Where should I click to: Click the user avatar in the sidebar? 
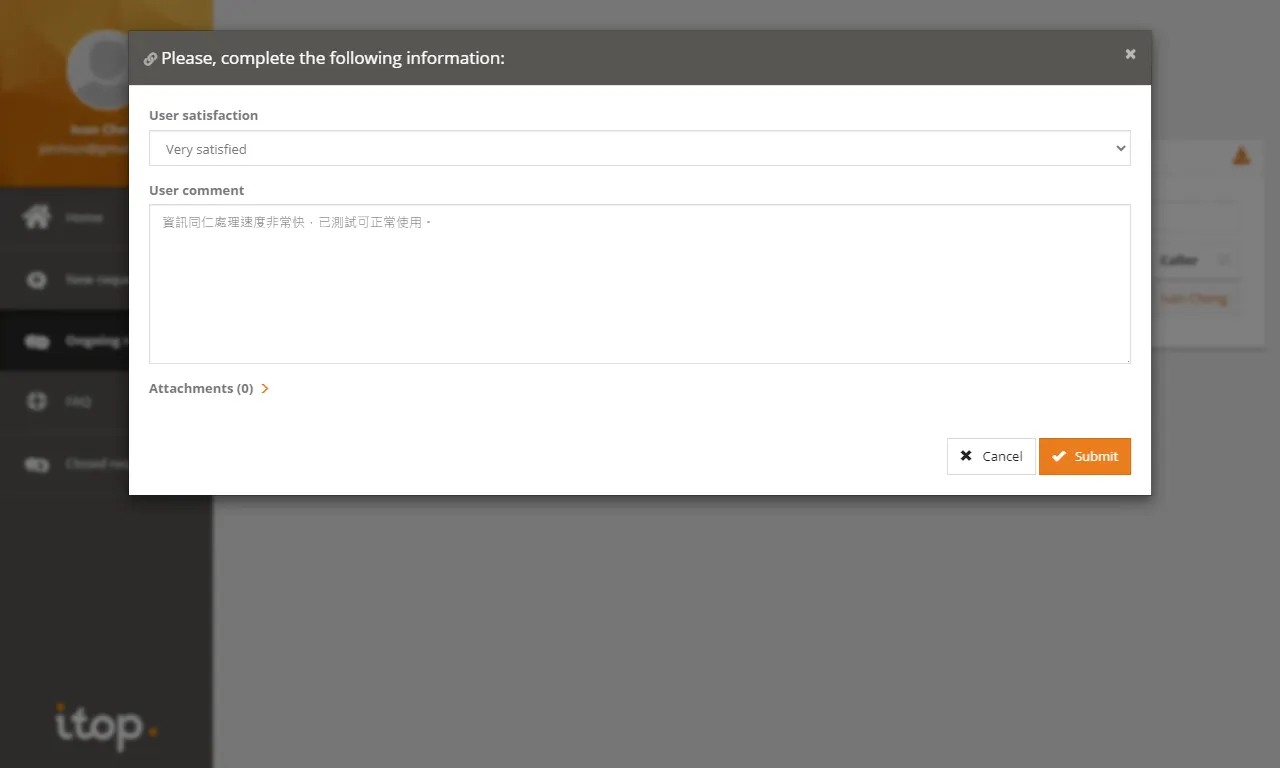(x=98, y=69)
